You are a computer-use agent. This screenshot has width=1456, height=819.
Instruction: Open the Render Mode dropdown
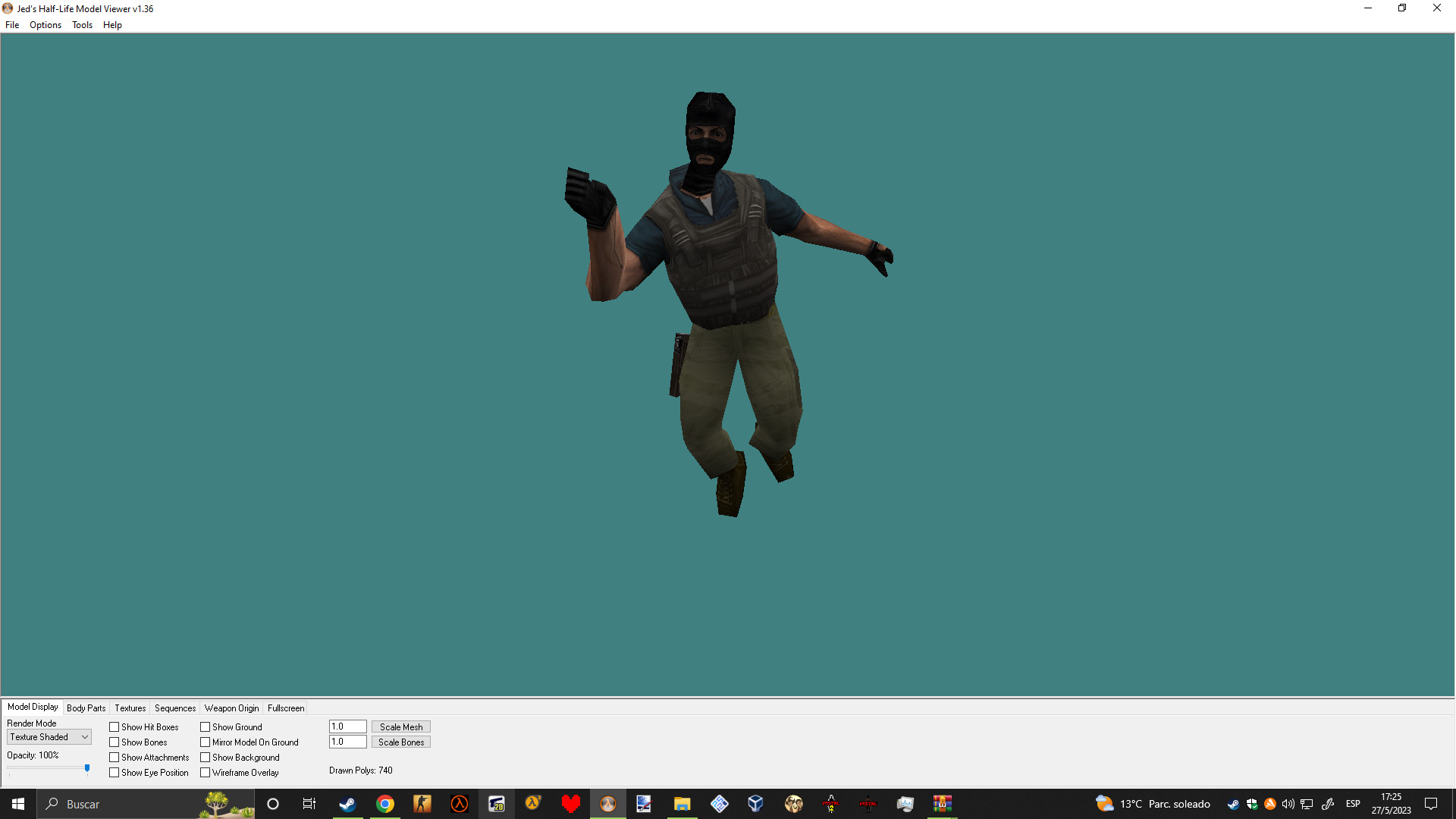coord(83,736)
